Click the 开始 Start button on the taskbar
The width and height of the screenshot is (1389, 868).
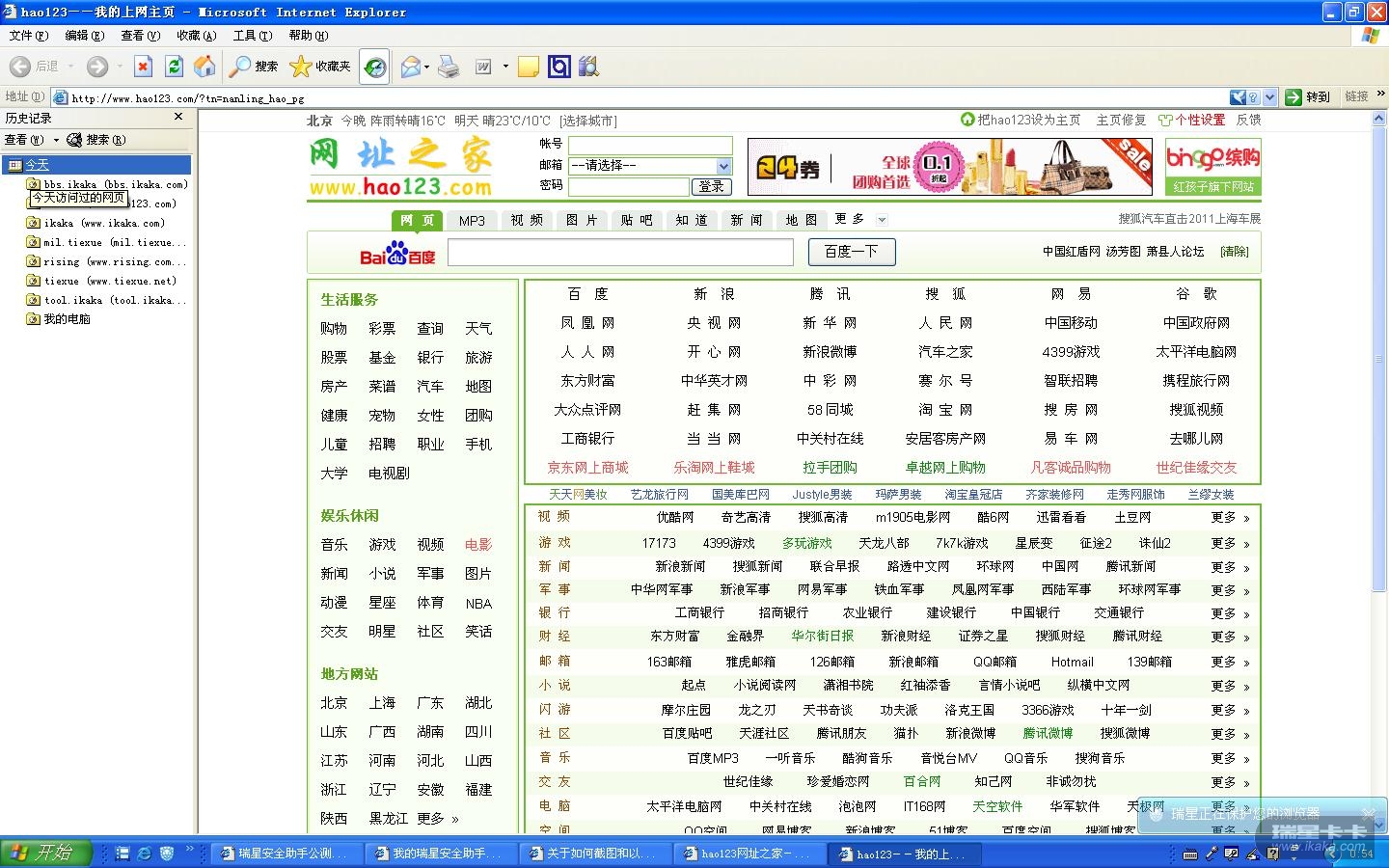pyautogui.click(x=45, y=853)
